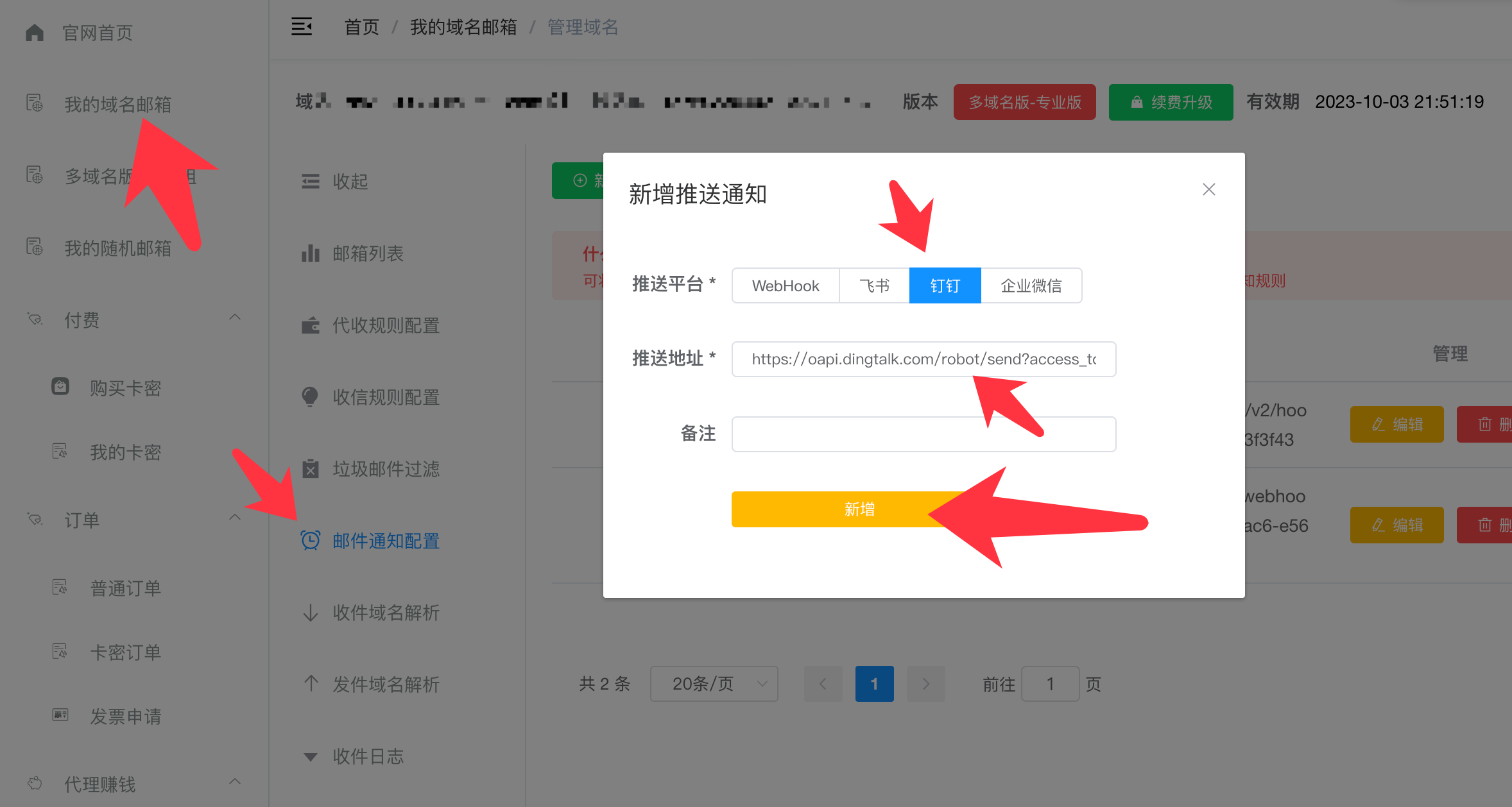The height and width of the screenshot is (807, 1512).
Task: Click the document icon for 我的卡密
Action: (x=60, y=451)
